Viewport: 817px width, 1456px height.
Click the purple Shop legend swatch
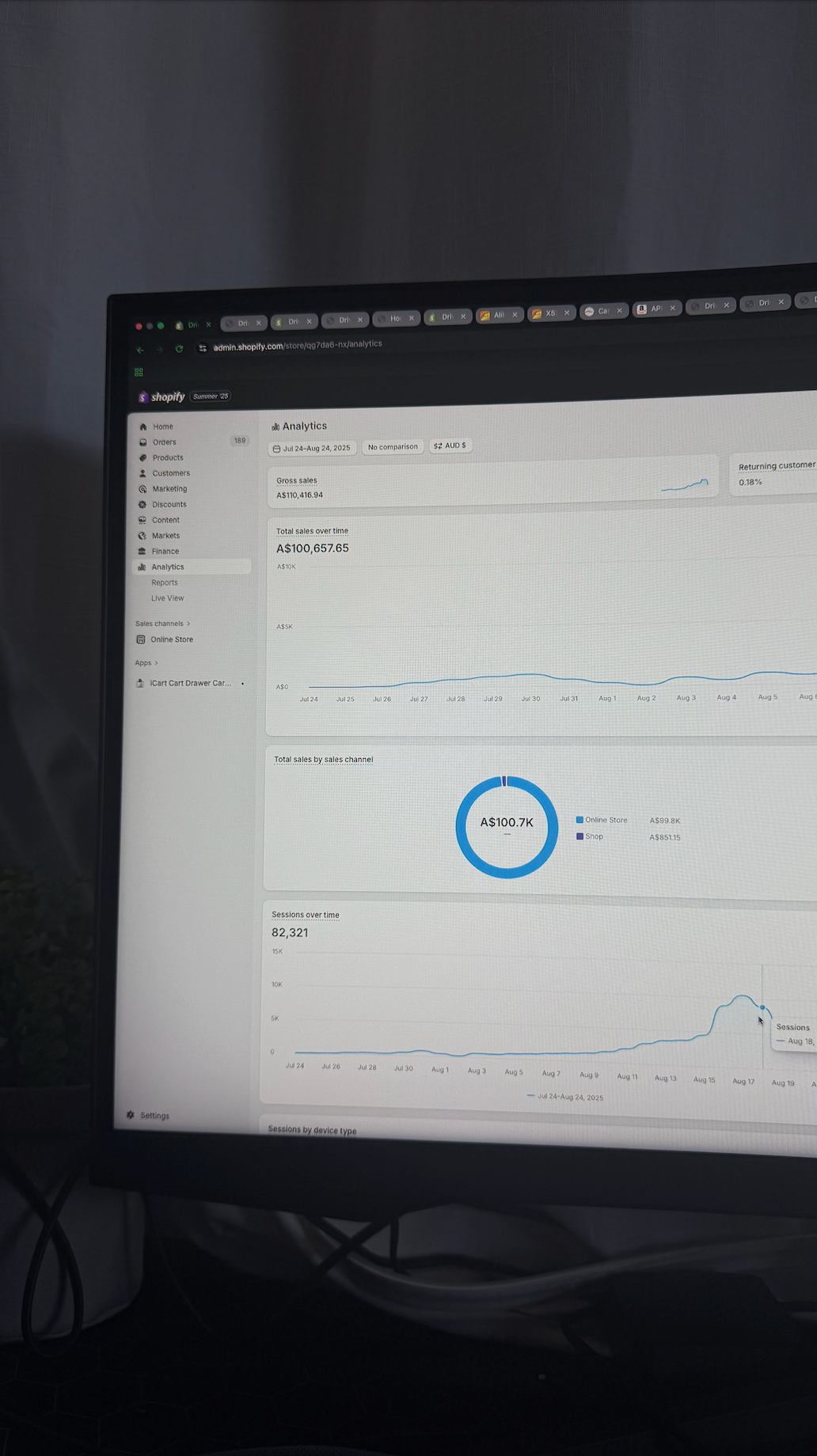point(579,836)
